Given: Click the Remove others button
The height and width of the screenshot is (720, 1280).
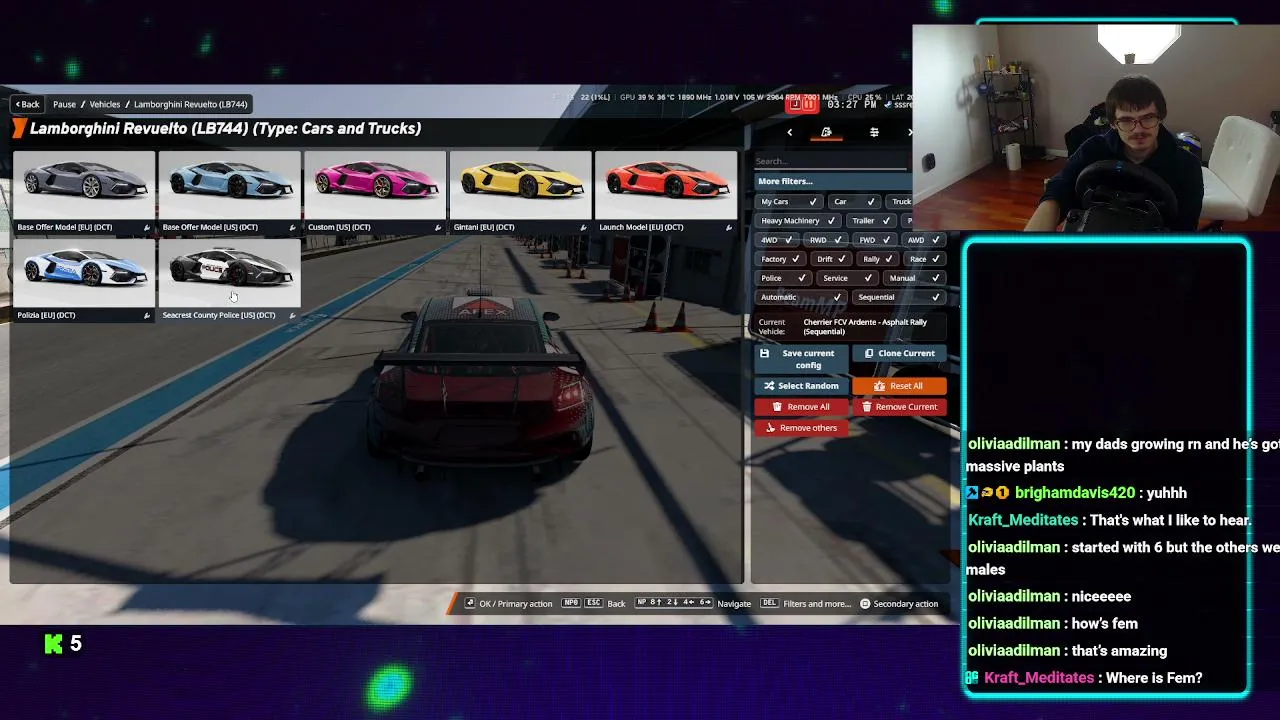Looking at the screenshot, I should 801,428.
